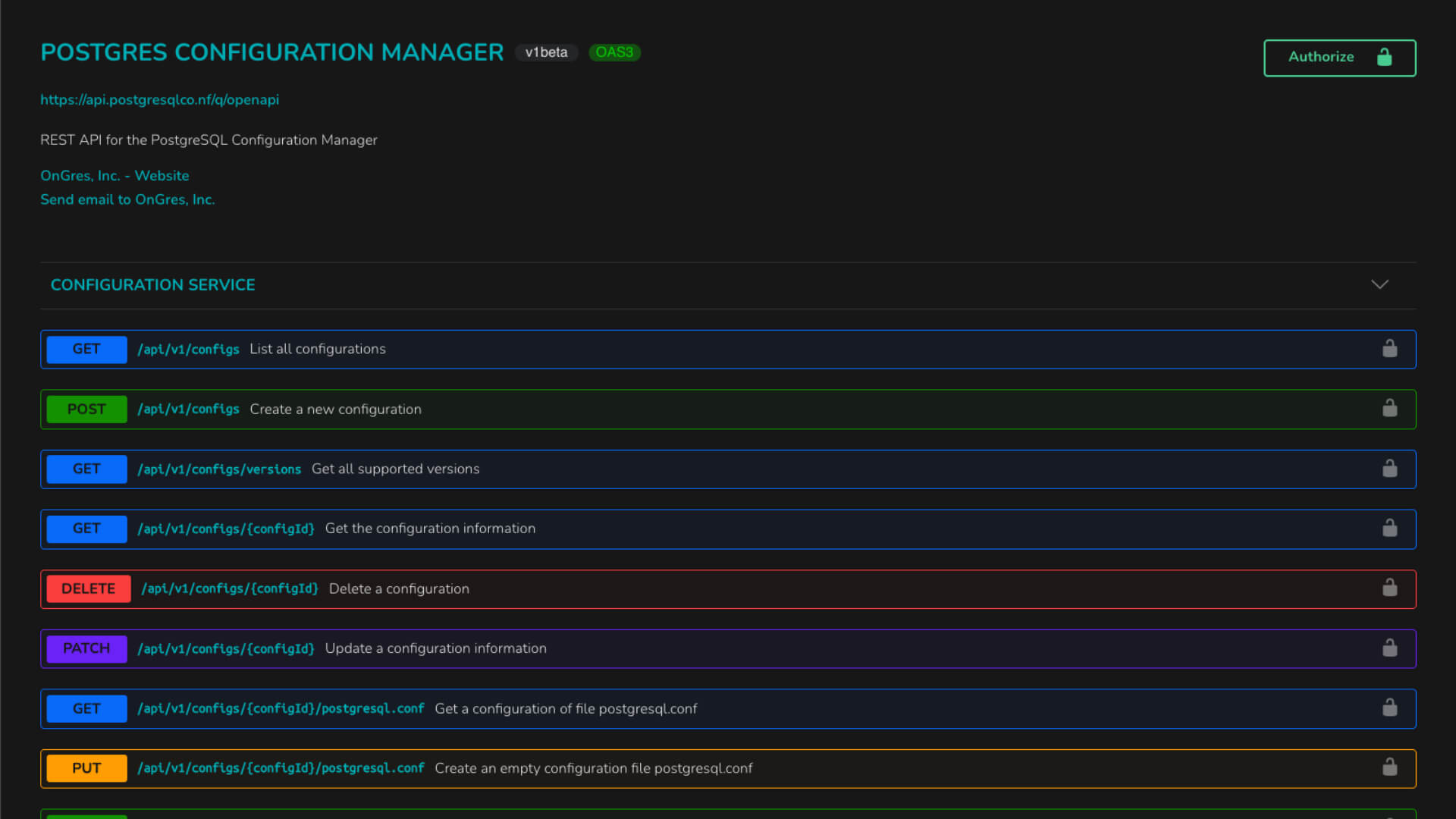Expand the DELETE method badge
1456x819 pixels.
coord(89,589)
